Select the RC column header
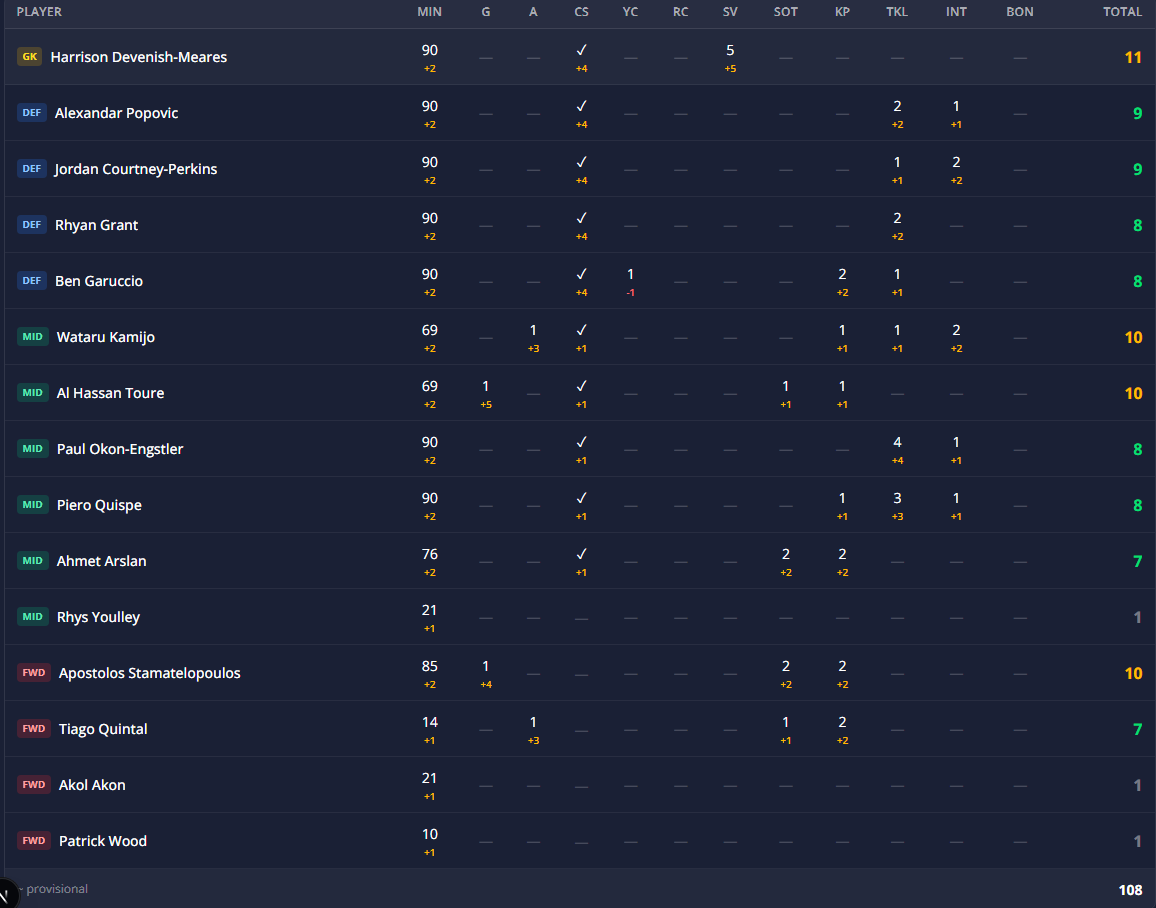The image size is (1156, 908). coord(680,12)
